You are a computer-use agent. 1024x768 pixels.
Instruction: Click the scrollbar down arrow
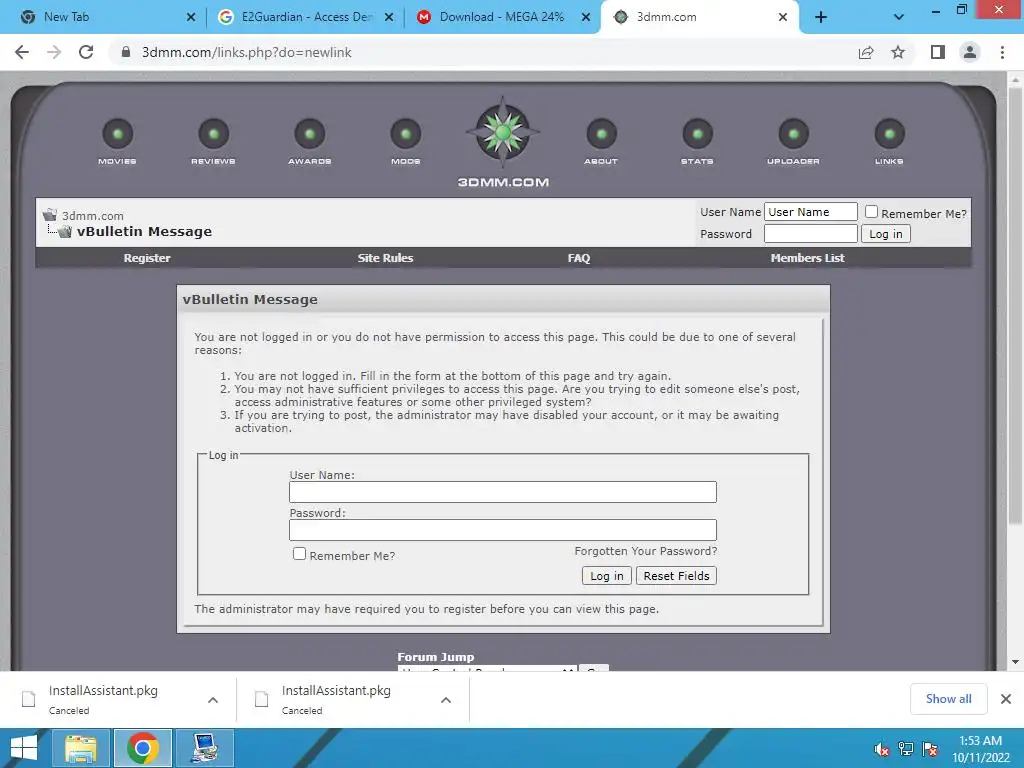(1015, 662)
